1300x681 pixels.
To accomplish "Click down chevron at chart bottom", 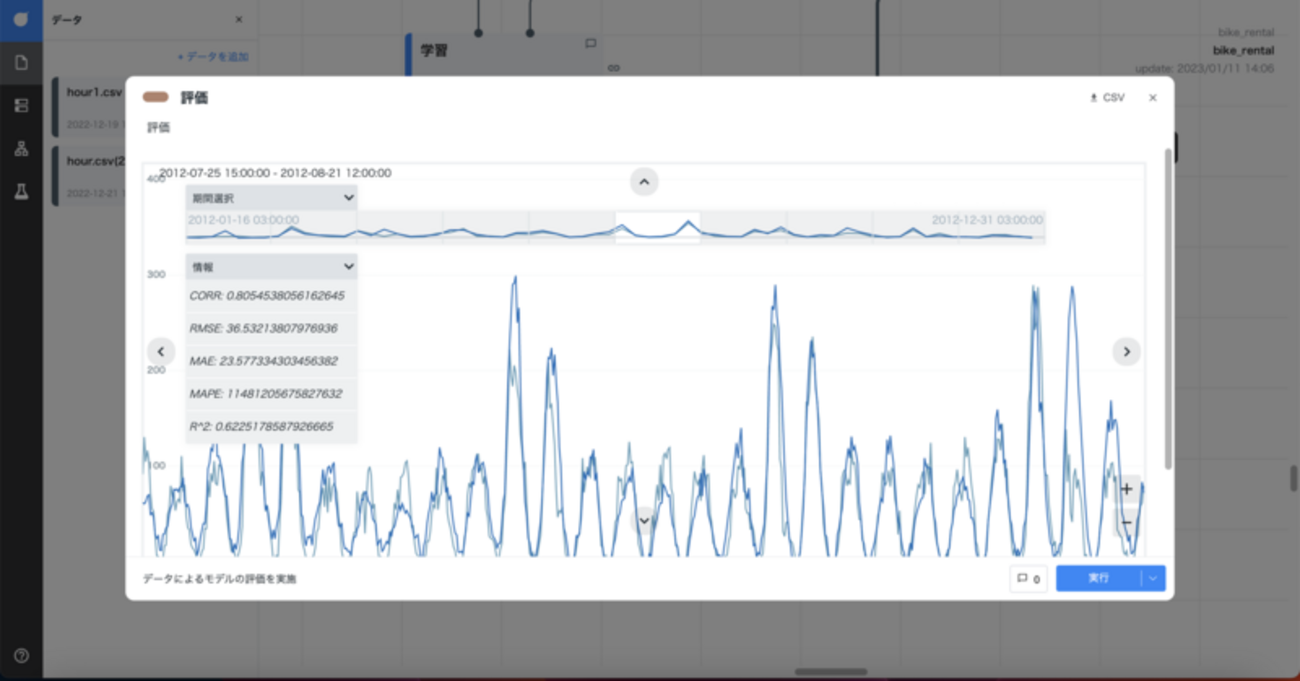I will [x=644, y=520].
